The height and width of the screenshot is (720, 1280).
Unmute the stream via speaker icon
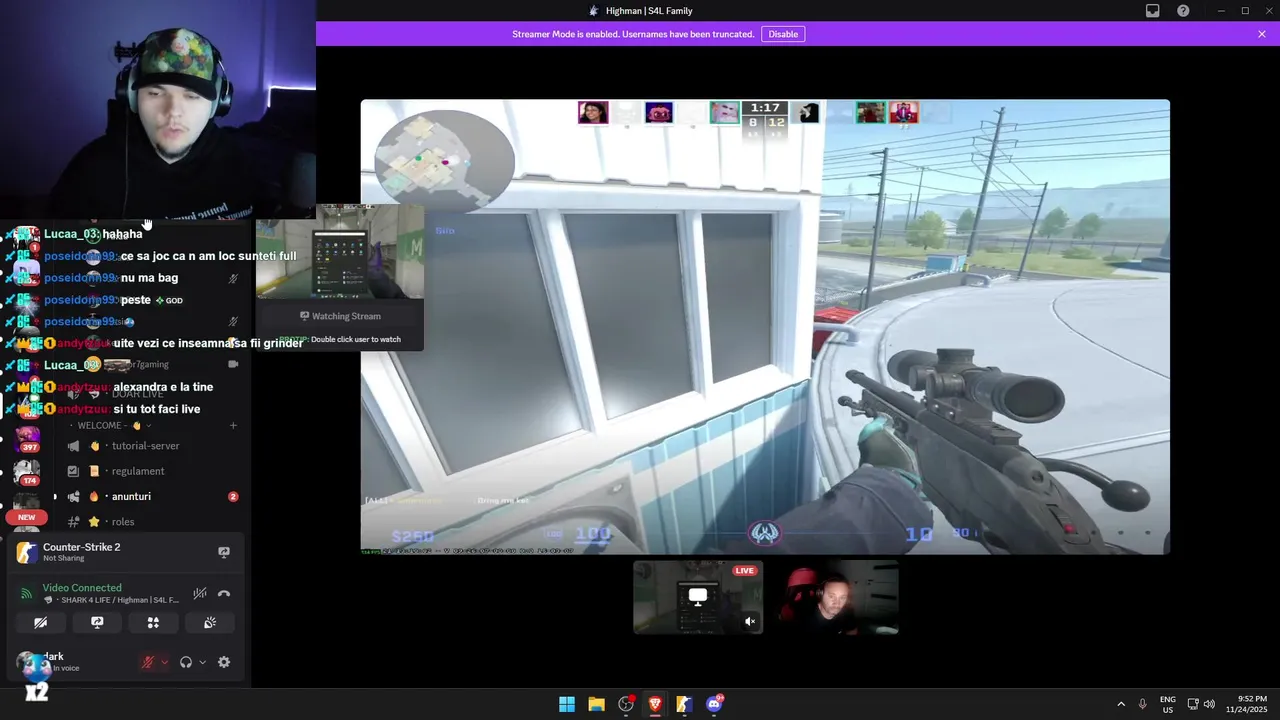pyautogui.click(x=750, y=621)
